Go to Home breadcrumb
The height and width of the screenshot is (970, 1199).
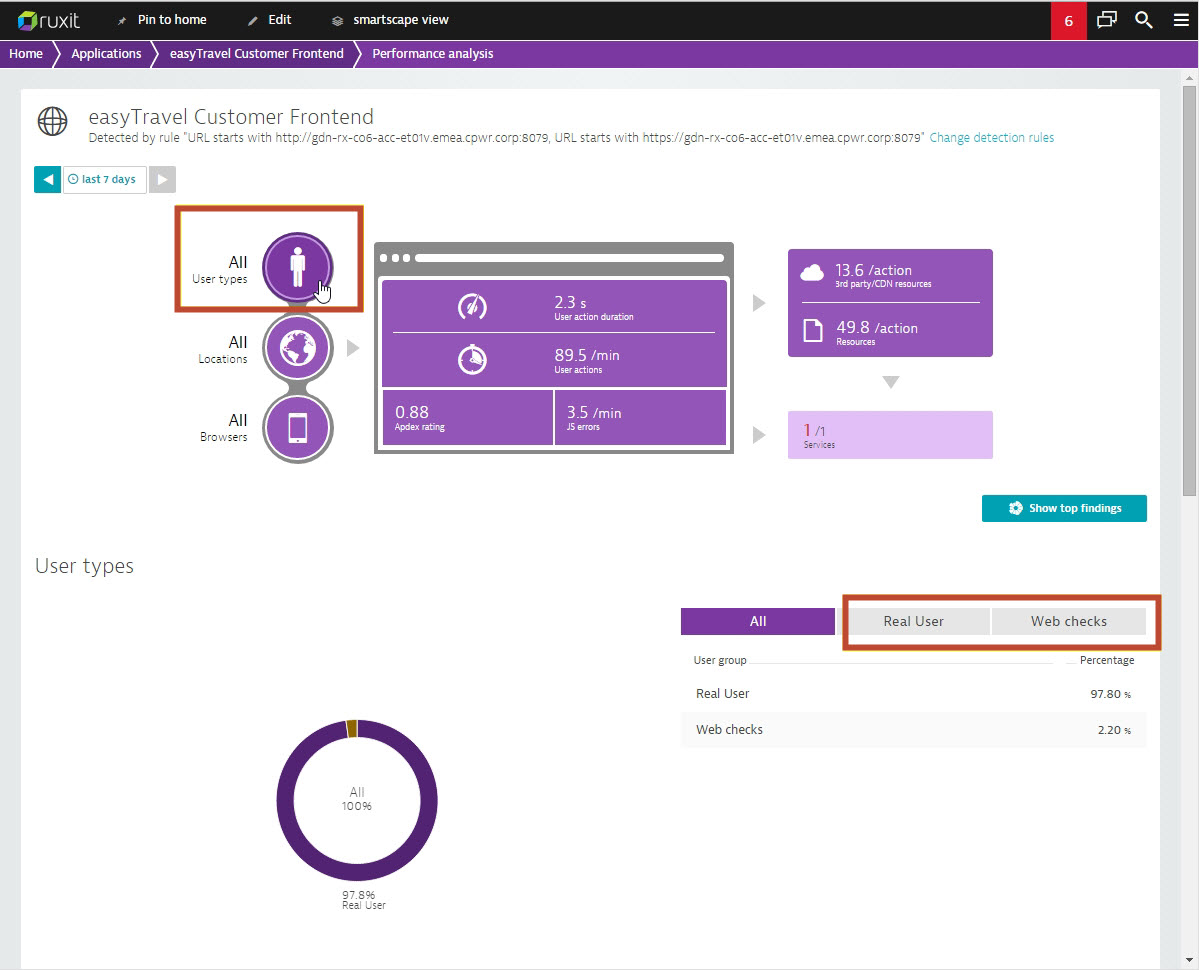tap(26, 54)
